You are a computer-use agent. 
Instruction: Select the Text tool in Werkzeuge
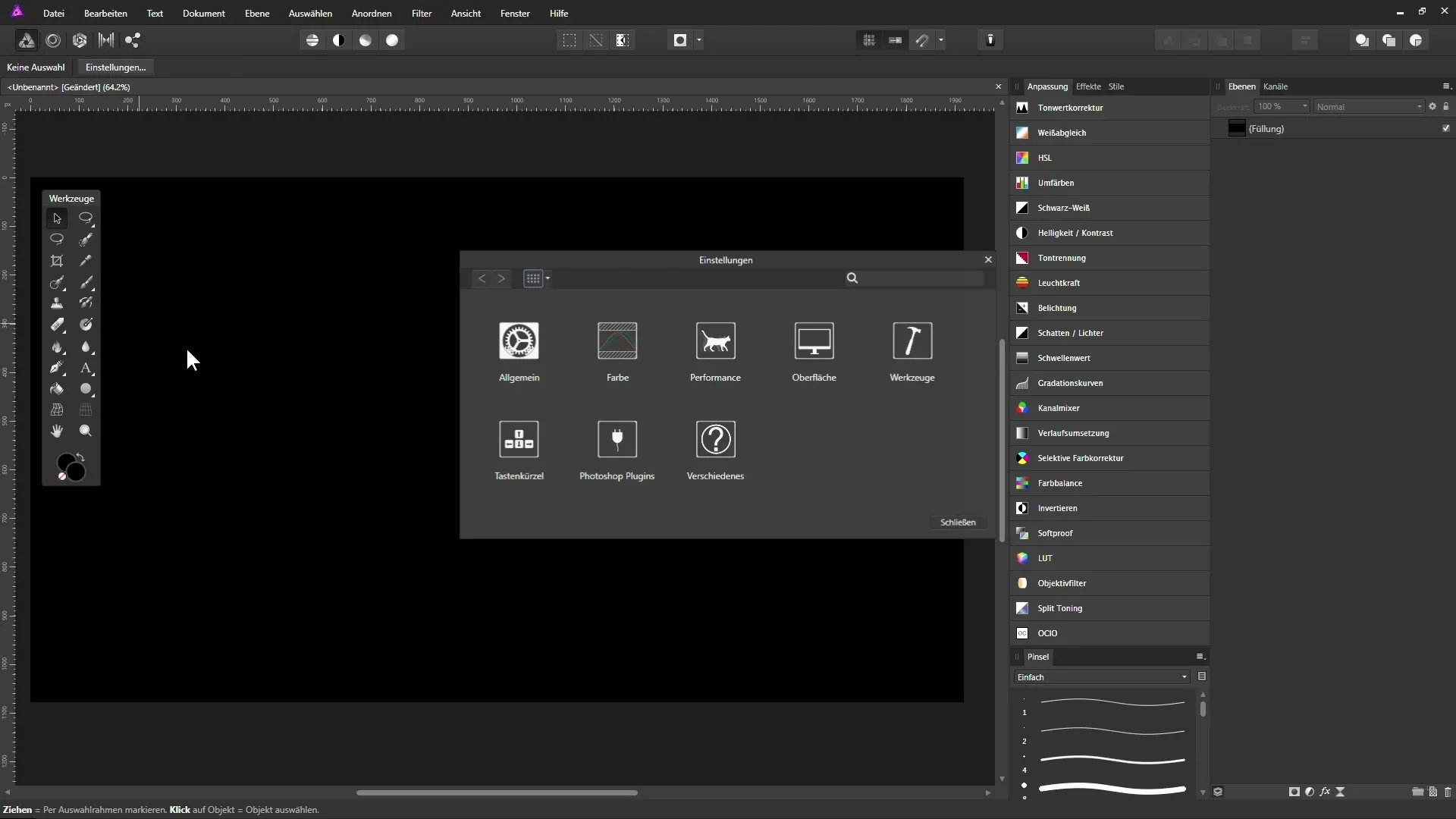(x=86, y=369)
